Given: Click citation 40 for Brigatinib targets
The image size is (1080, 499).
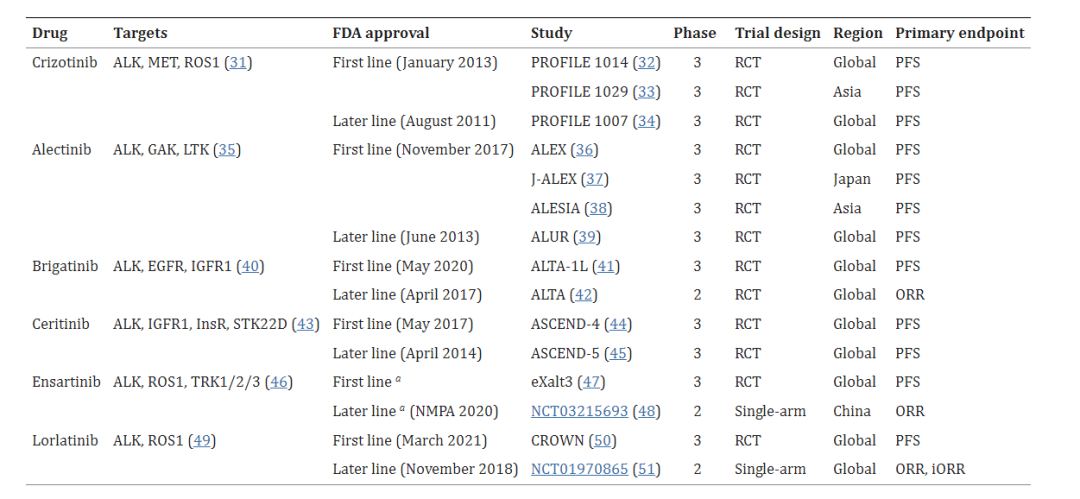Looking at the screenshot, I should point(250,266).
